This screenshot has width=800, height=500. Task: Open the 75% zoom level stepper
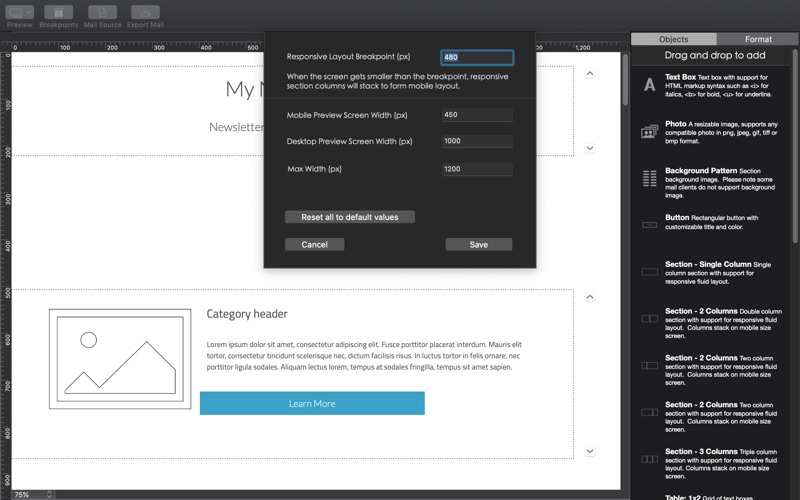(49, 494)
